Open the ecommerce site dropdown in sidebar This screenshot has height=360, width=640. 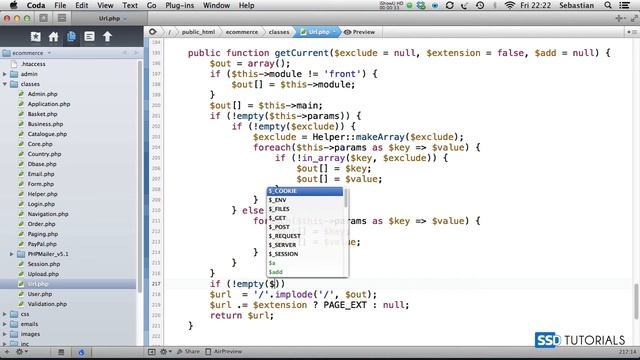point(27,53)
